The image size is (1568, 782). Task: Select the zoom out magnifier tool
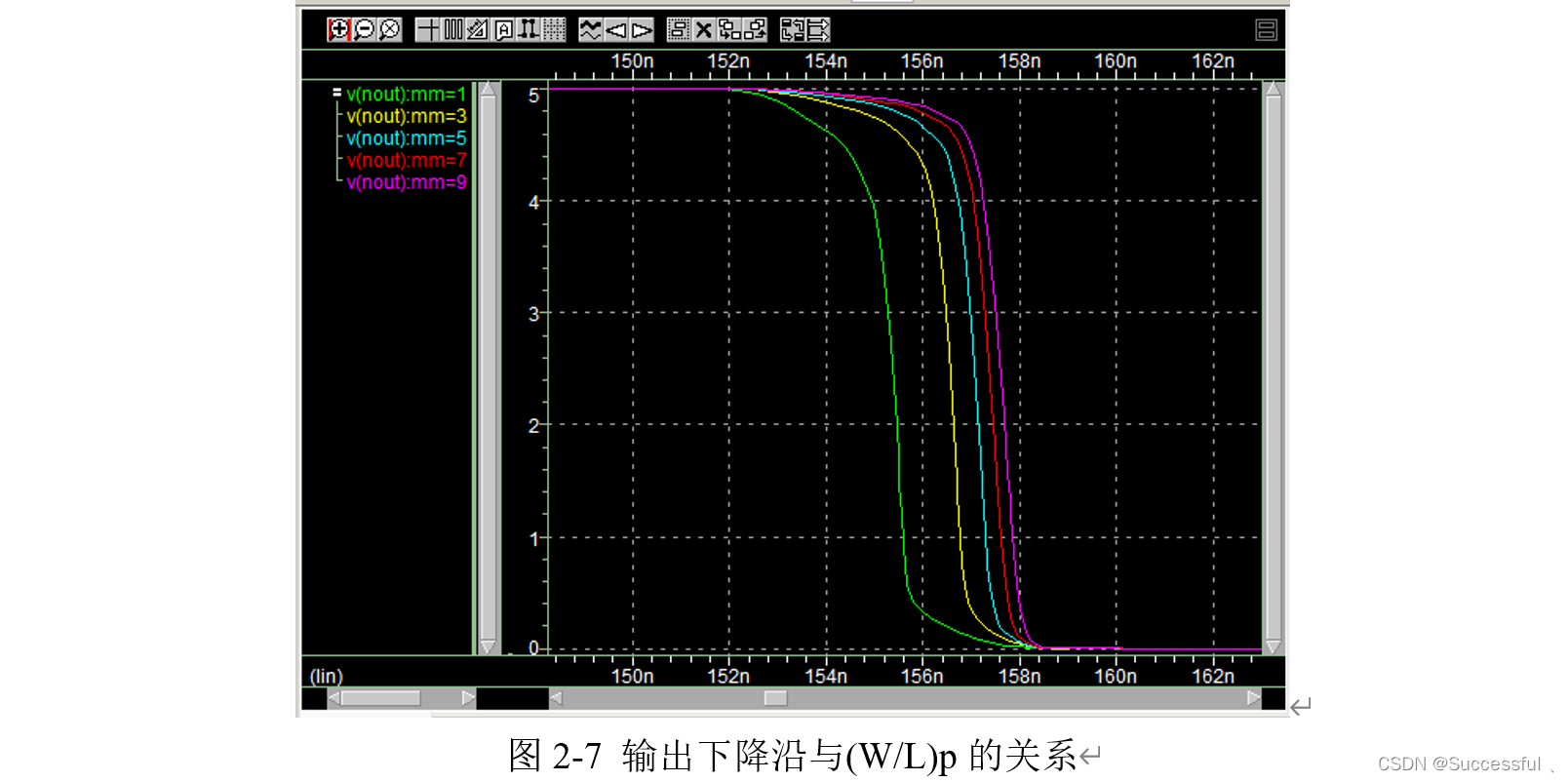(x=364, y=30)
